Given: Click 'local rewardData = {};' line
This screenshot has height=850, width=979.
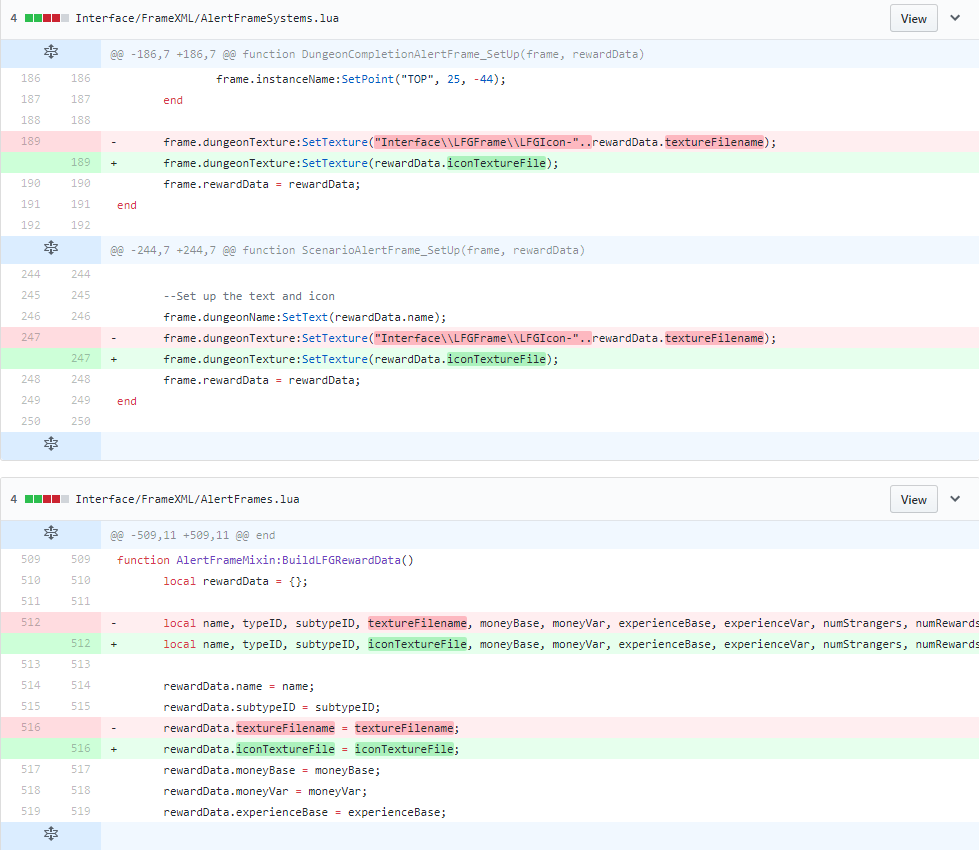Looking at the screenshot, I should pos(235,581).
